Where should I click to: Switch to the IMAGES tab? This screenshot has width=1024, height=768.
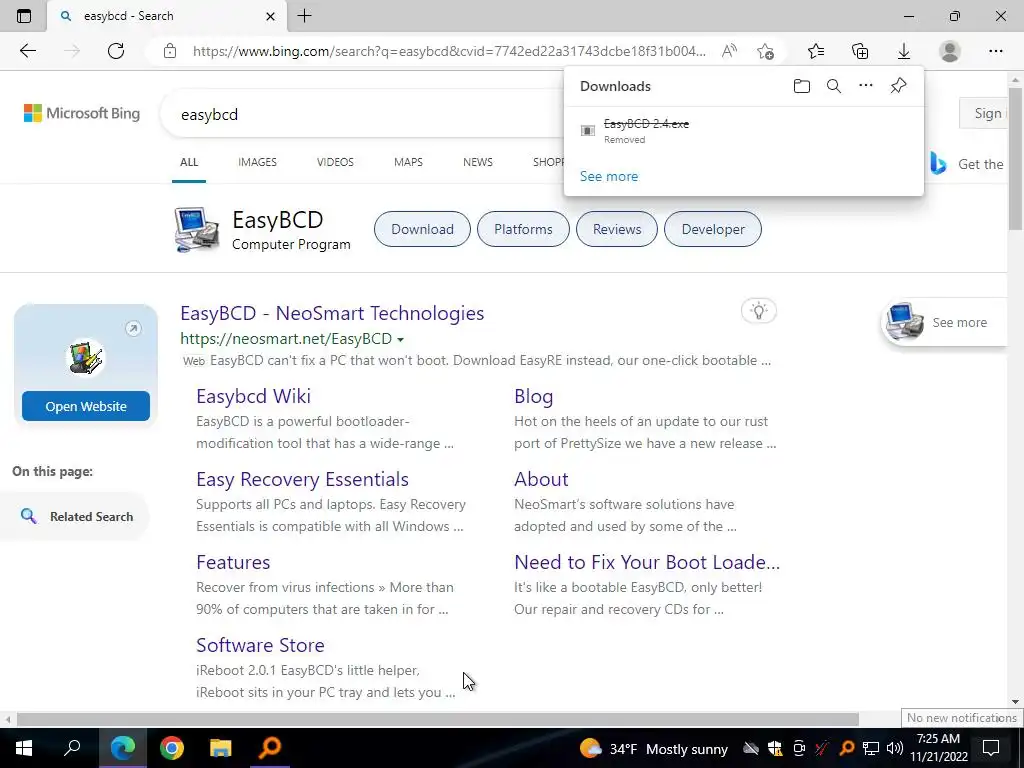pyautogui.click(x=257, y=162)
